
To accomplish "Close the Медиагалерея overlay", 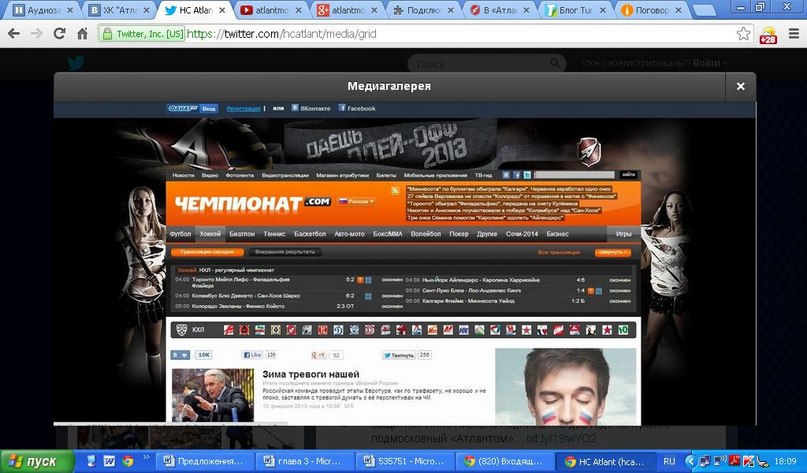I will click(x=741, y=86).
